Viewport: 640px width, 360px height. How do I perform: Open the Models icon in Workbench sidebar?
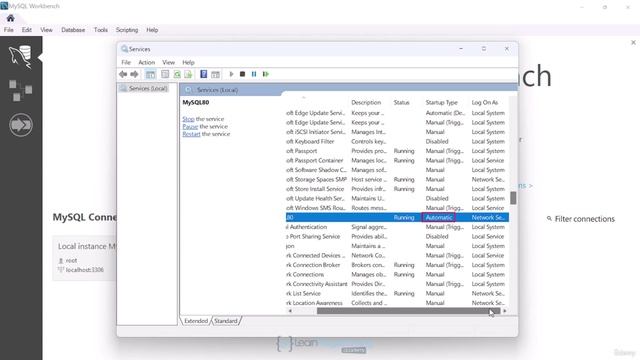point(20,90)
